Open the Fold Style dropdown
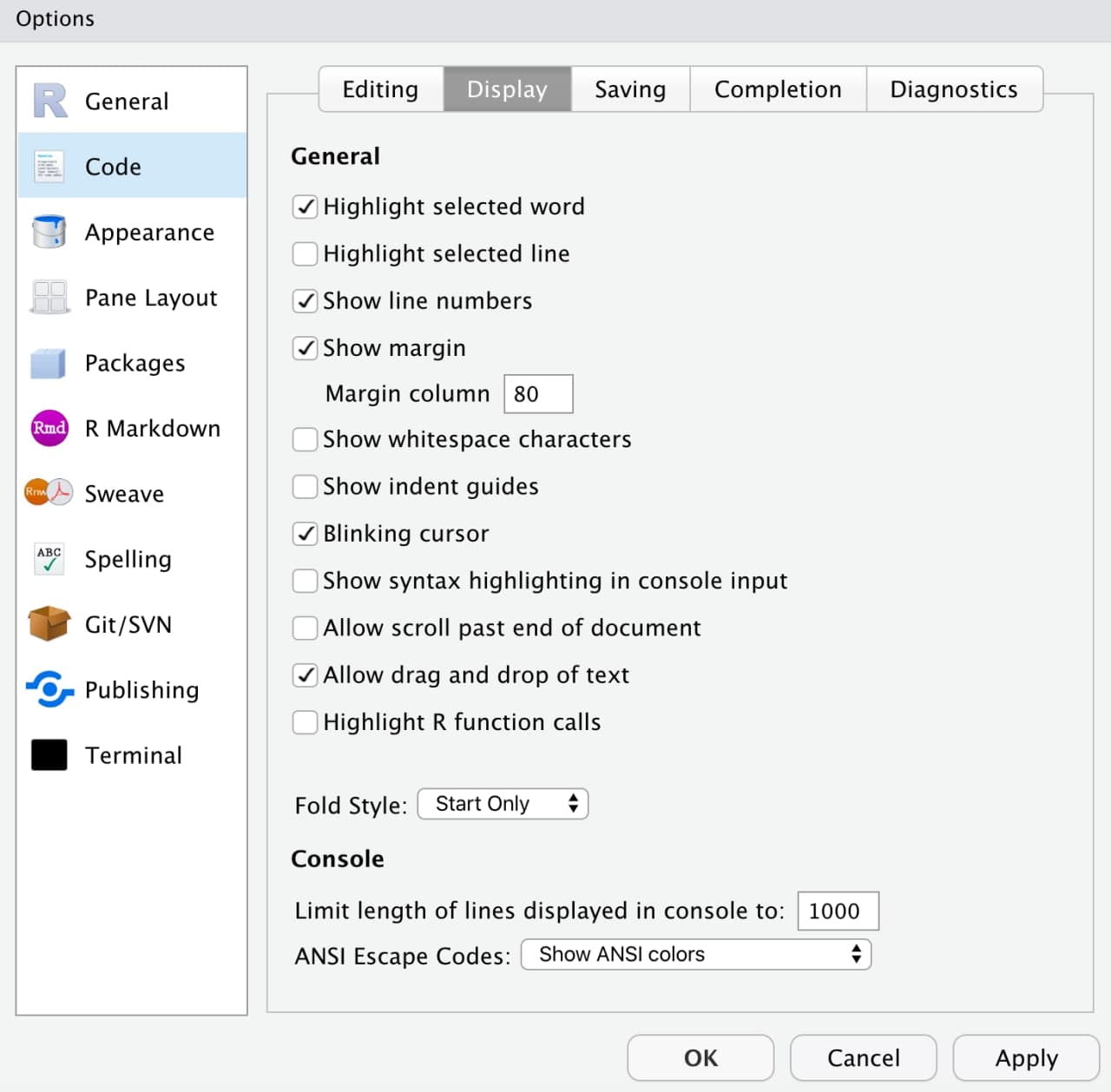1111x1092 pixels. (503, 804)
